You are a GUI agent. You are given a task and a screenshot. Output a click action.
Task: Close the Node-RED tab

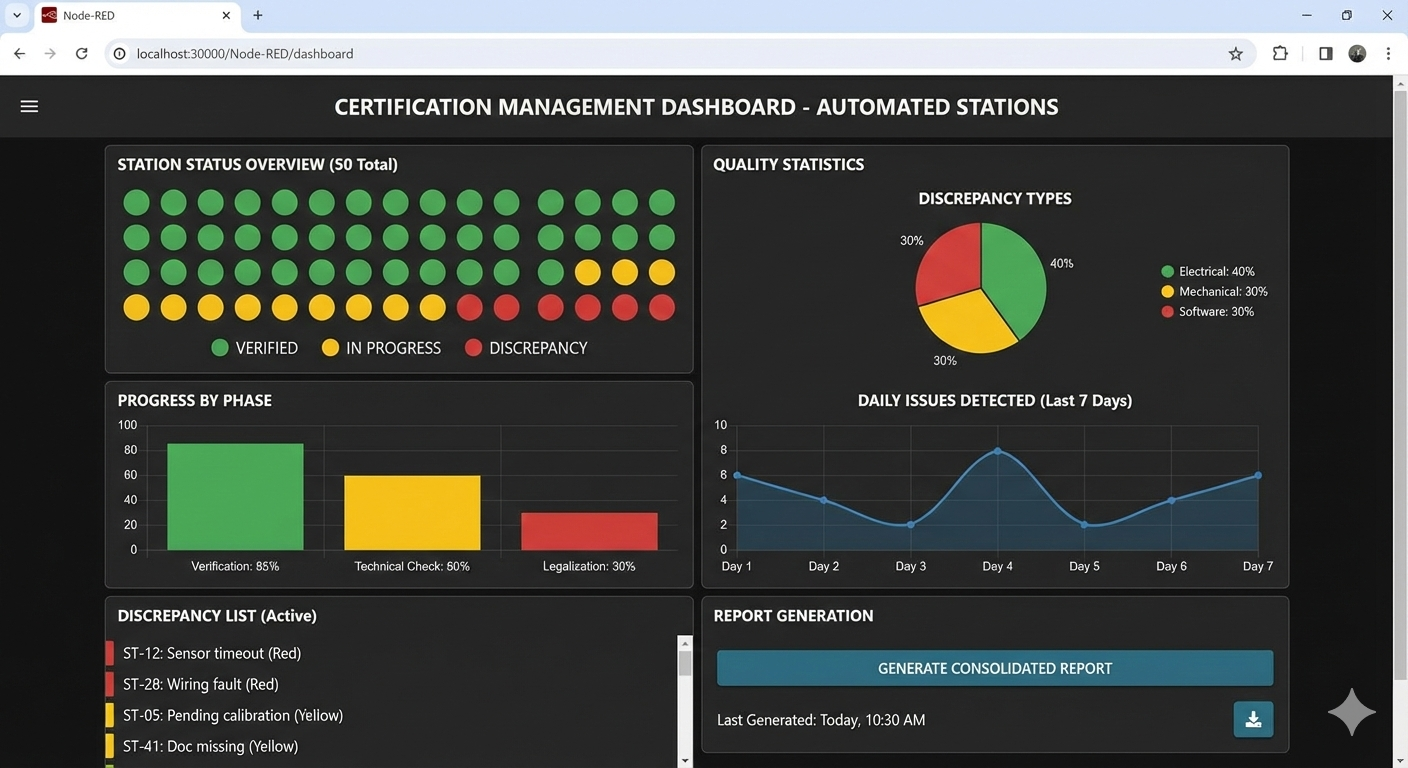tap(226, 16)
